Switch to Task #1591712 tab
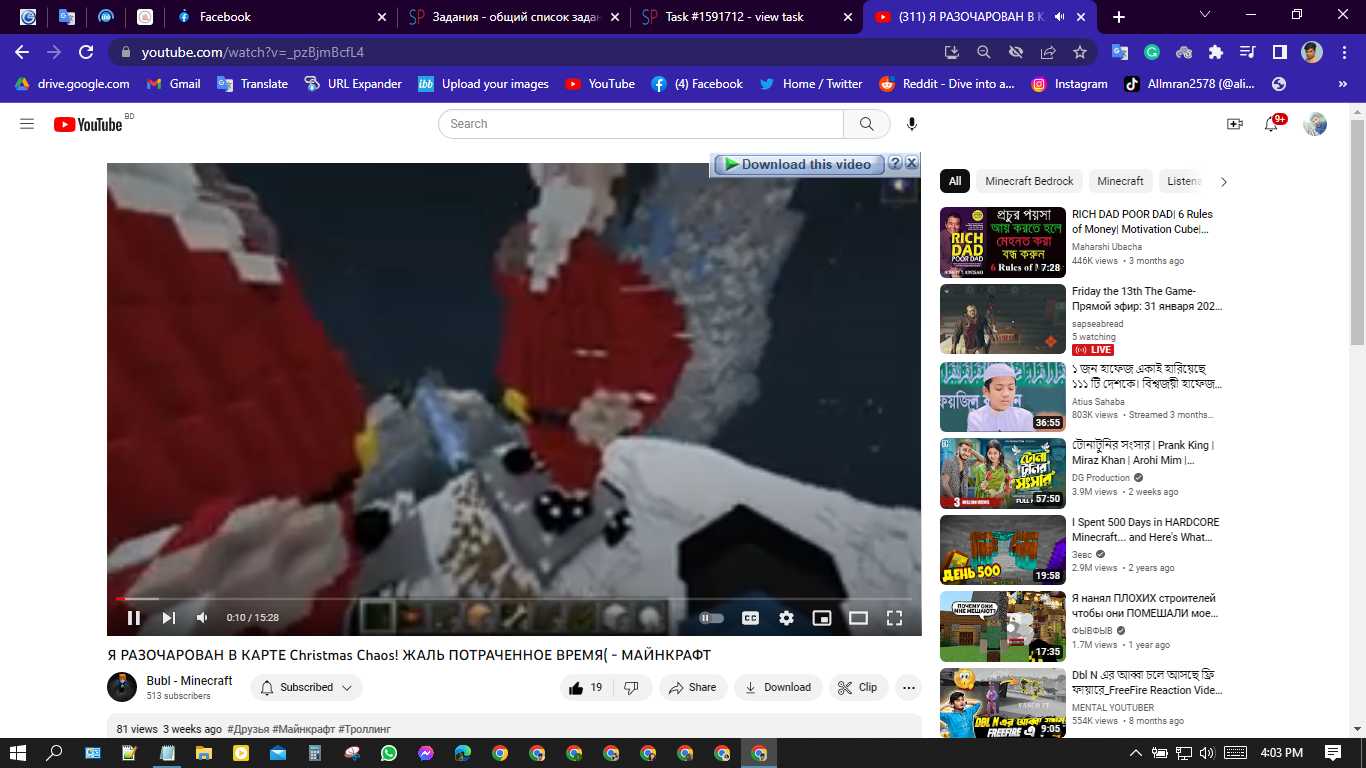The height and width of the screenshot is (768, 1366). pos(747,17)
